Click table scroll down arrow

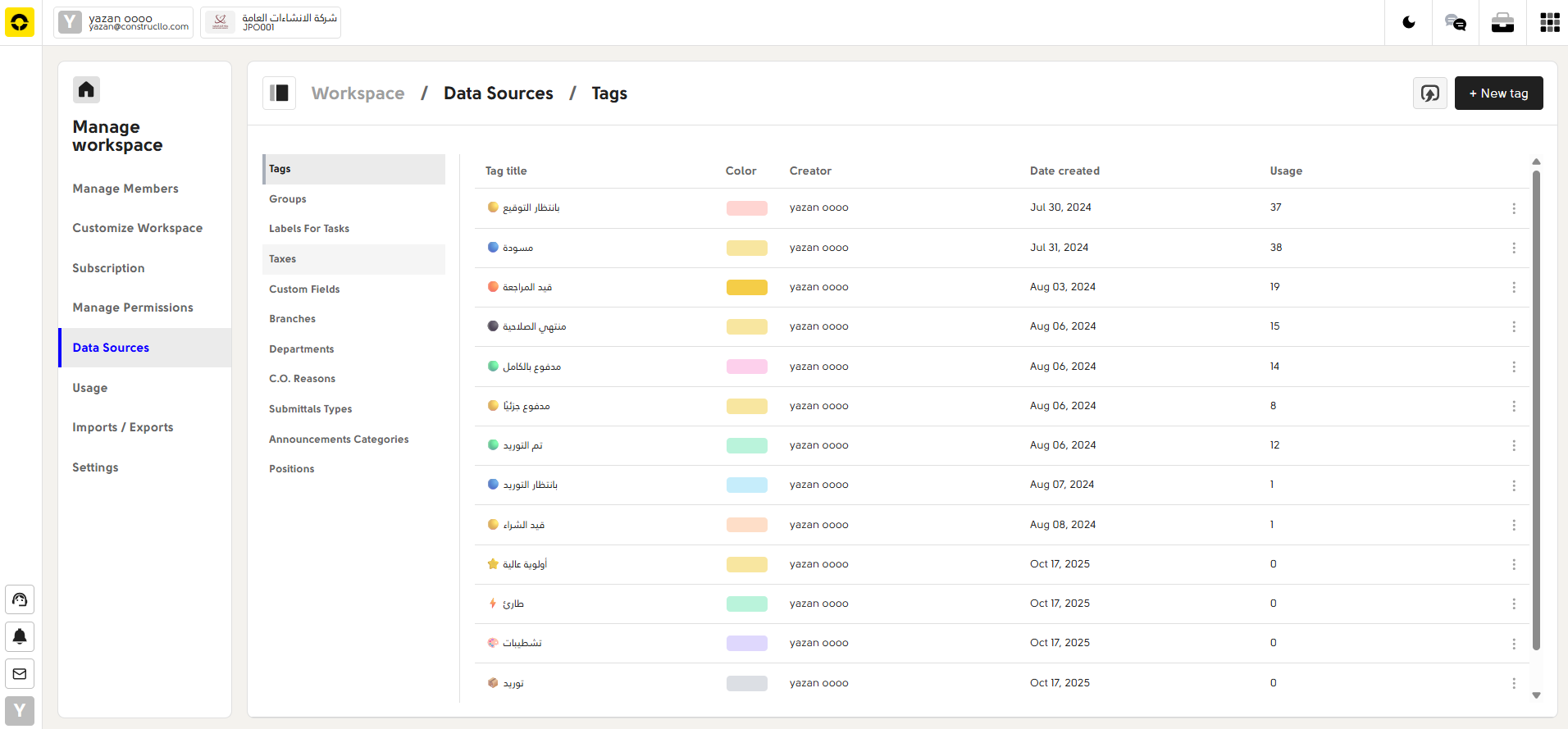[1536, 695]
